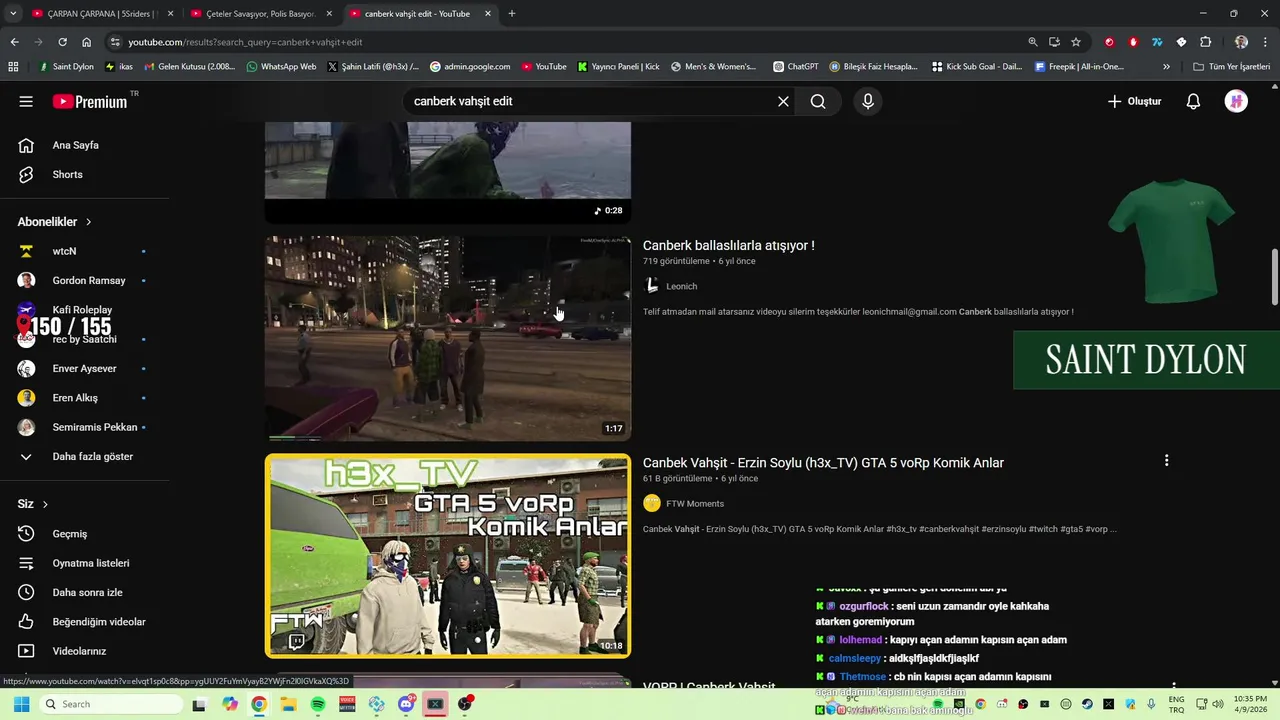Reload the page
The image size is (1280, 720).
tap(62, 42)
